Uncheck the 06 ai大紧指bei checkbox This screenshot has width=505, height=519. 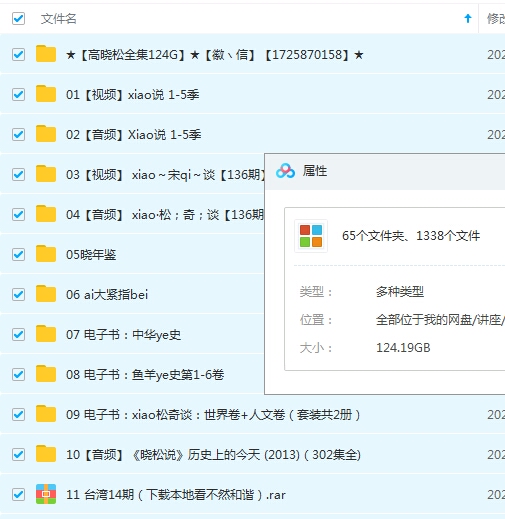click(x=18, y=294)
